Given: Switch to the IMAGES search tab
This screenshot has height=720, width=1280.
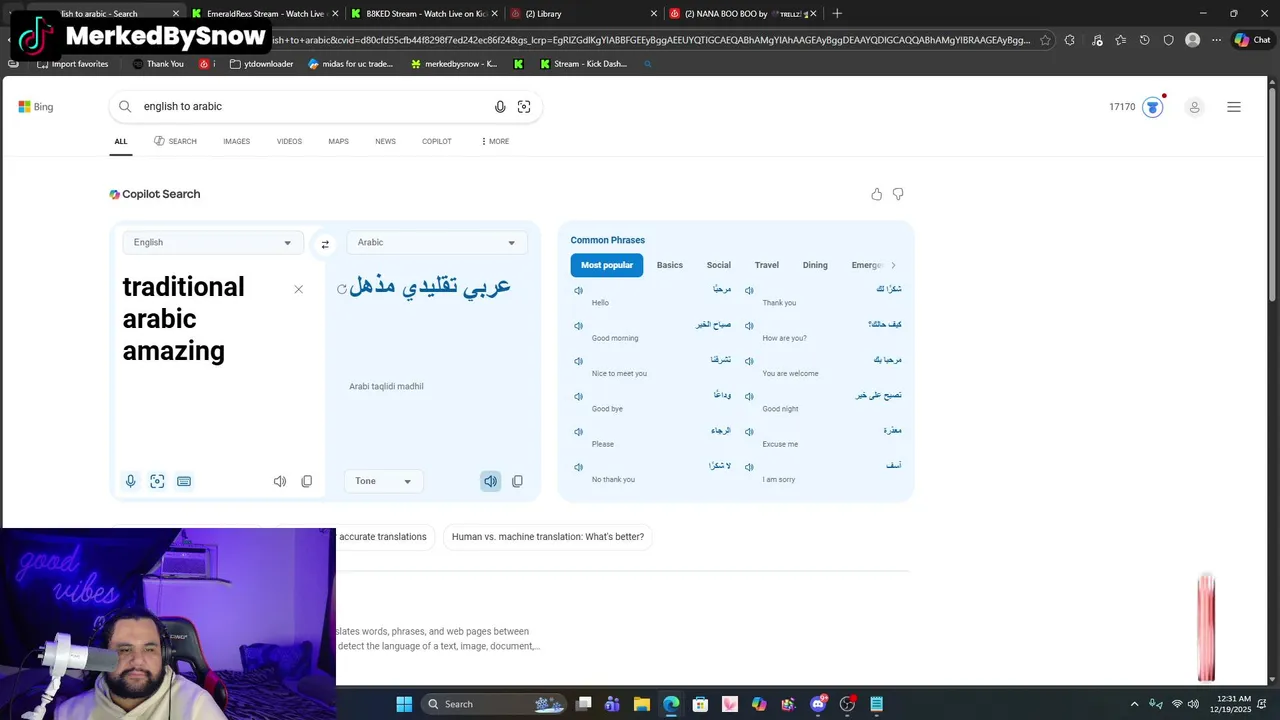Looking at the screenshot, I should (x=237, y=141).
